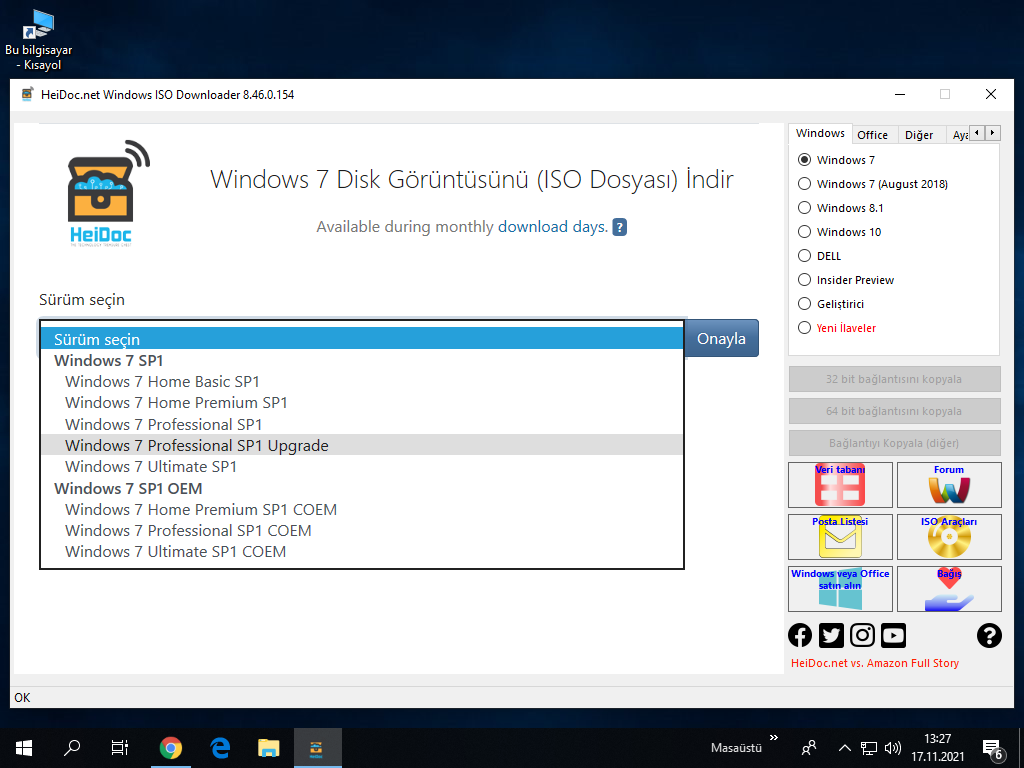Choose Windows 7 Home Premium SP1
1024x768 pixels.
tap(362, 402)
